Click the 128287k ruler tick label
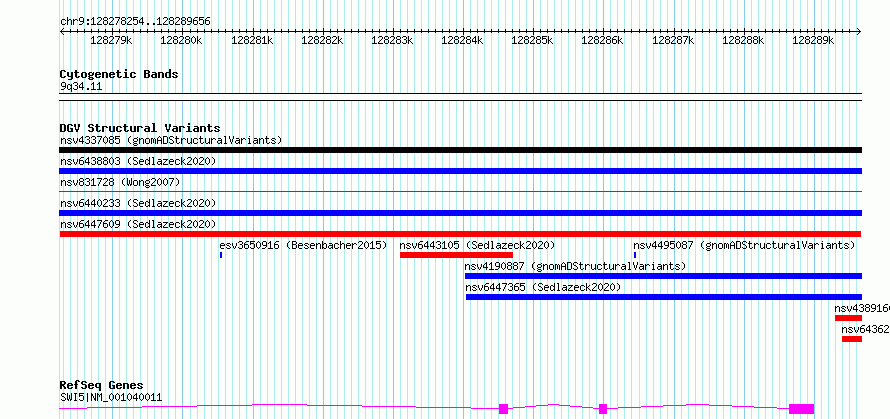 (x=673, y=40)
